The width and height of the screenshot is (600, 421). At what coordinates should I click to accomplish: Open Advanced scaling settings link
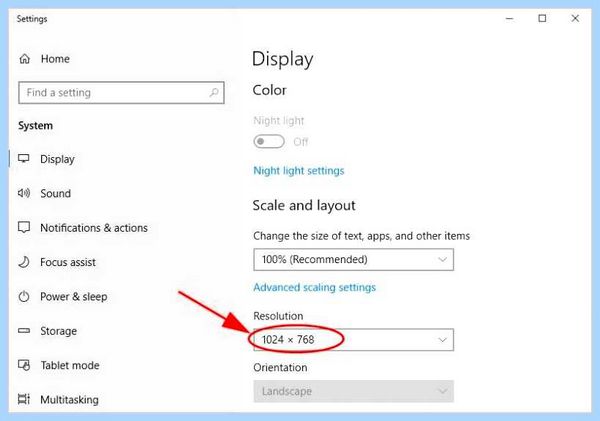point(315,287)
